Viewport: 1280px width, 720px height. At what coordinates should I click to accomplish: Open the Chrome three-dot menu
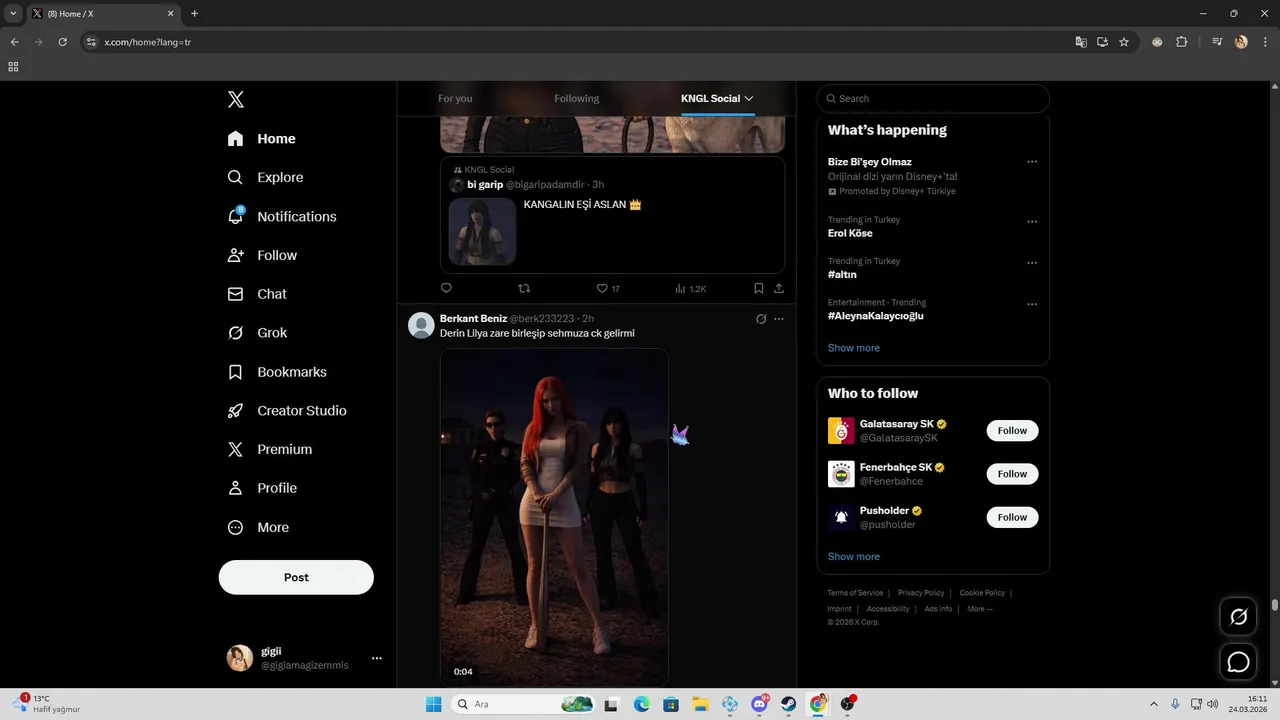[x=1265, y=42]
